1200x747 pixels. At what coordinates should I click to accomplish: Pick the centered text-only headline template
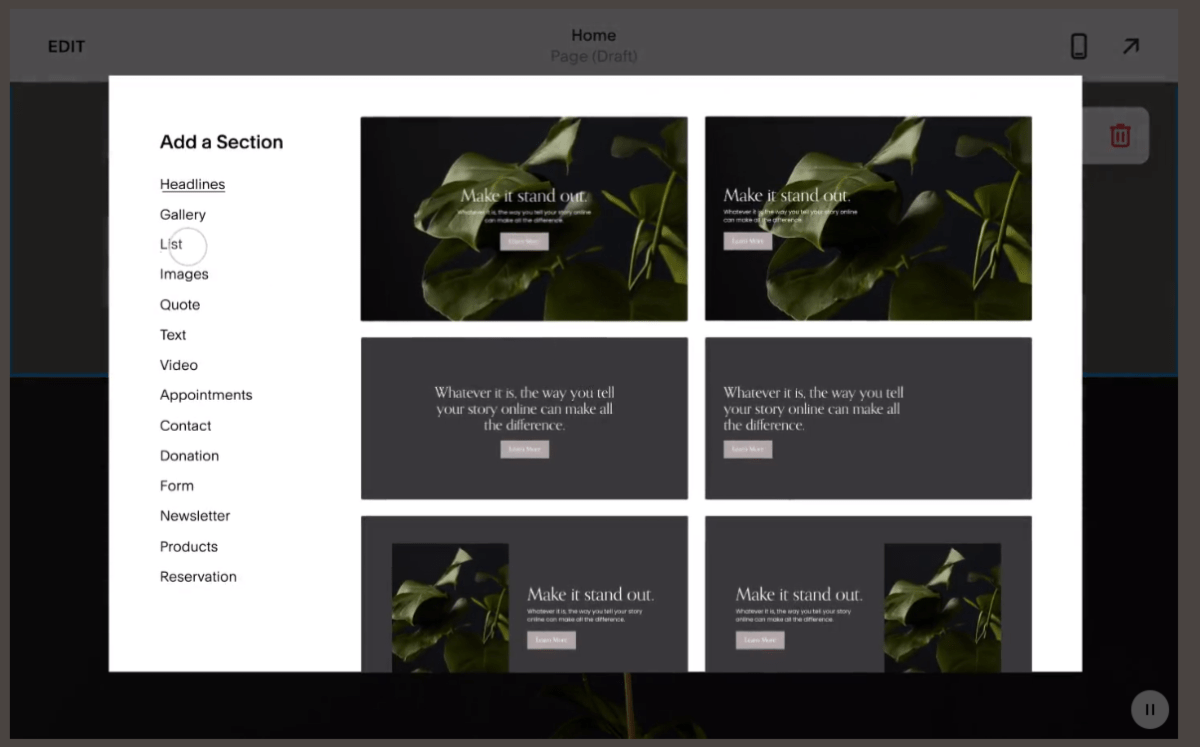(524, 418)
